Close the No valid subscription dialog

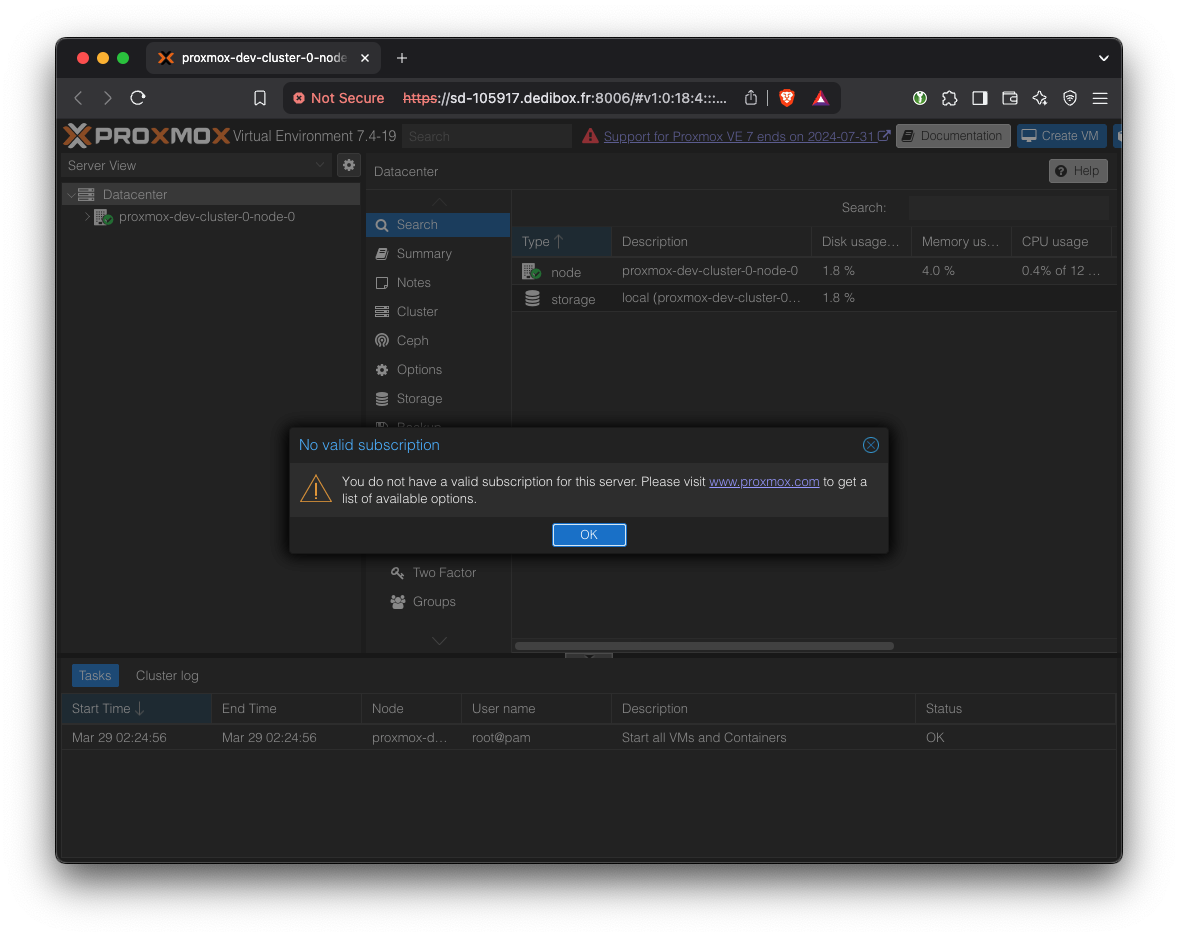coord(870,445)
